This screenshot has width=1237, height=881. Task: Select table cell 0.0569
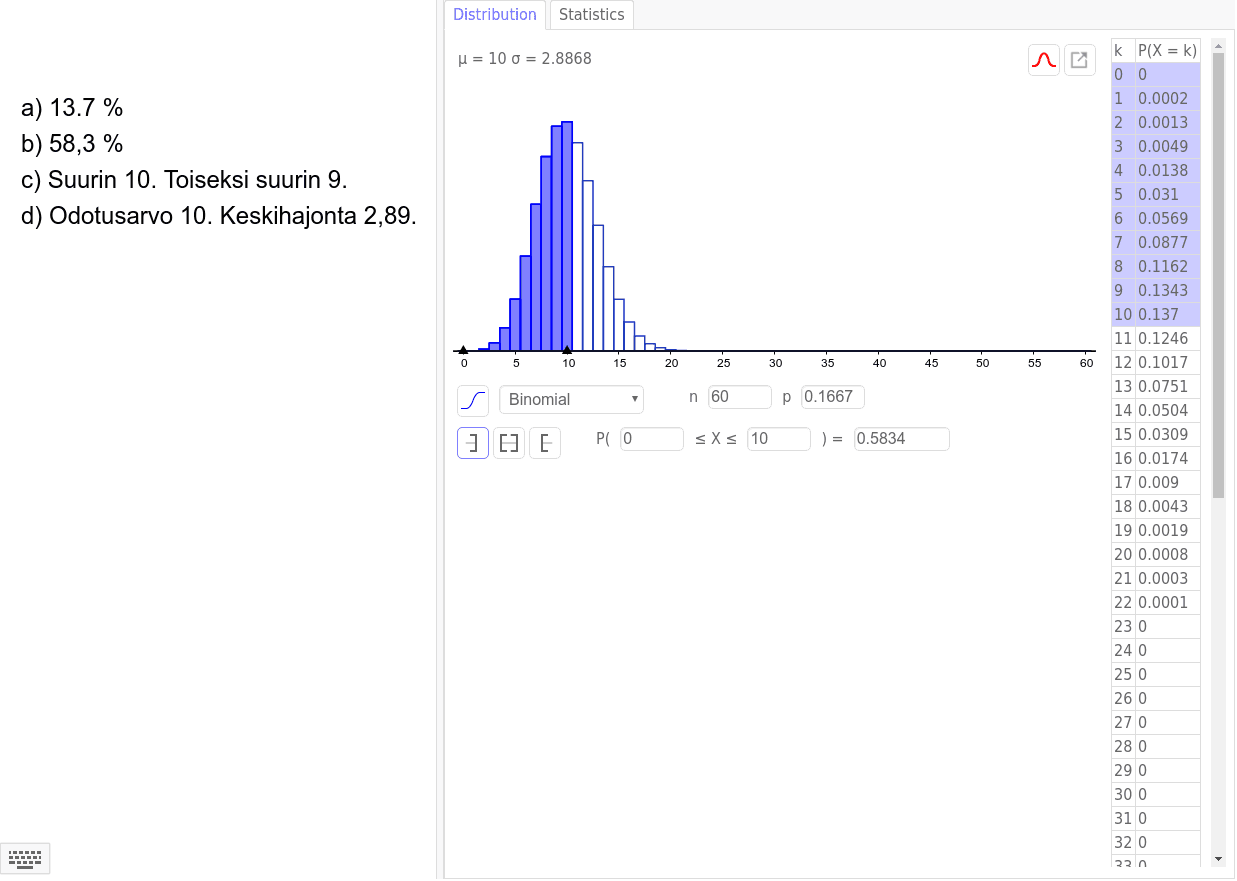(1168, 218)
